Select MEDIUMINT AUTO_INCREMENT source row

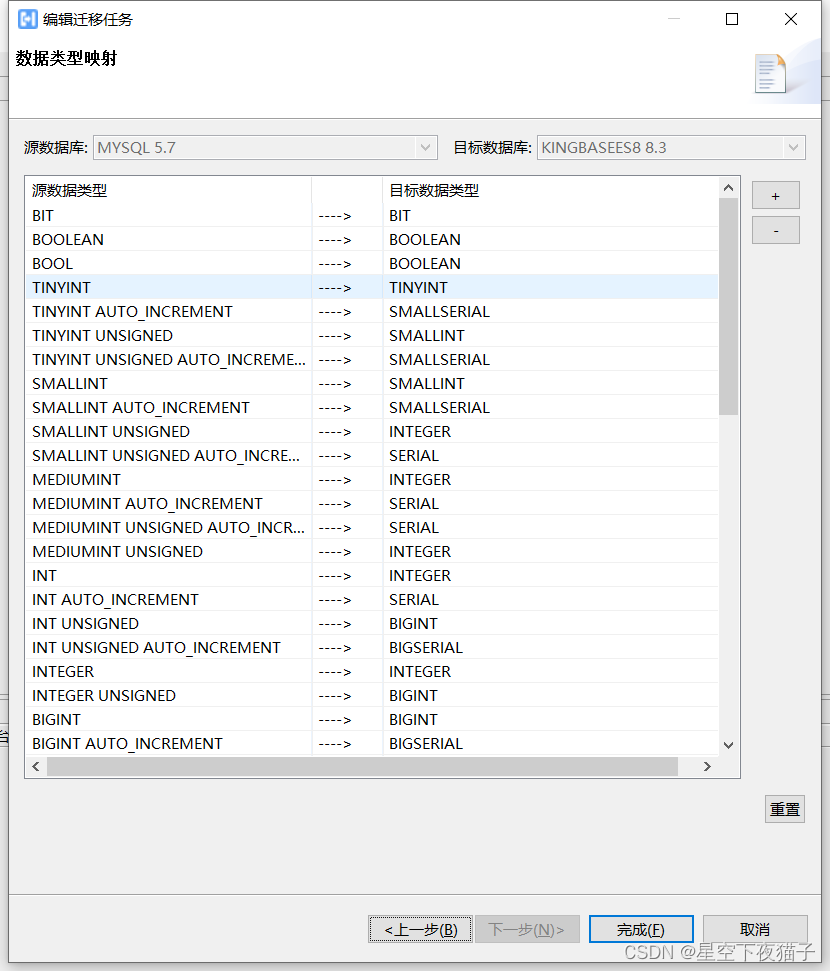click(168, 503)
